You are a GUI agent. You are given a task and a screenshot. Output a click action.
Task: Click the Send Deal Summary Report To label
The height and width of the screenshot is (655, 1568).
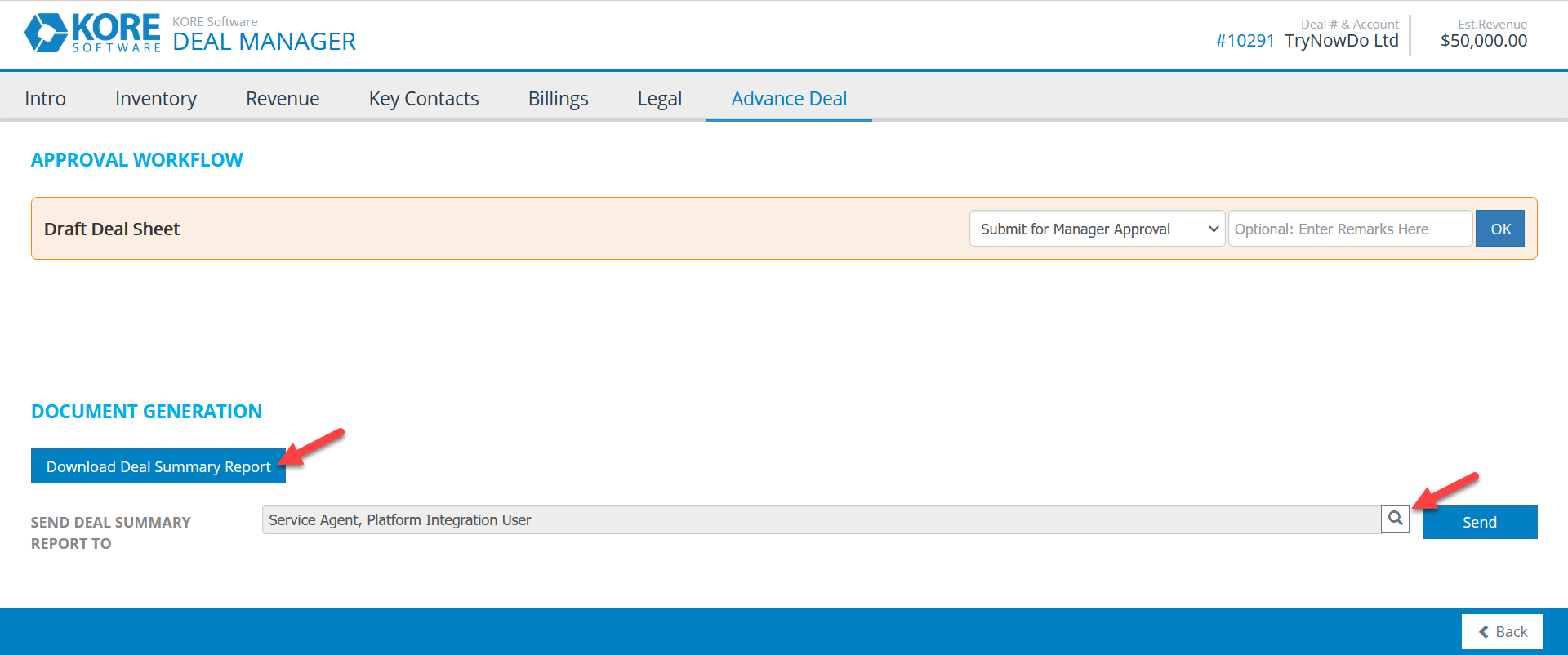tap(111, 532)
